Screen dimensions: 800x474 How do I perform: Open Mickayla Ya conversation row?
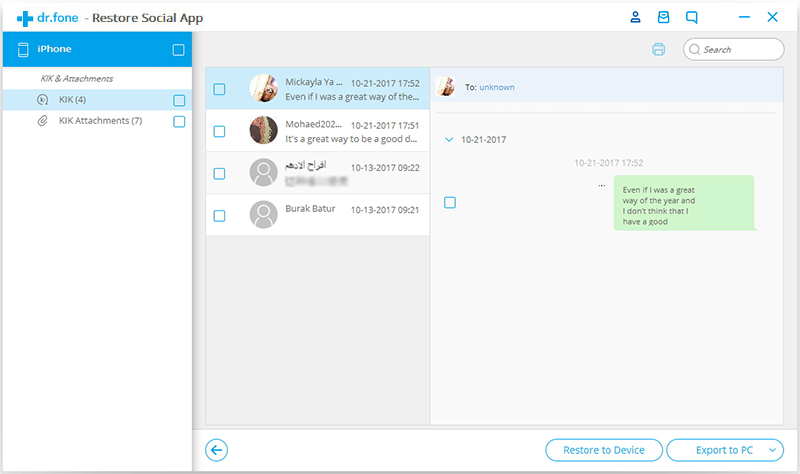317,89
